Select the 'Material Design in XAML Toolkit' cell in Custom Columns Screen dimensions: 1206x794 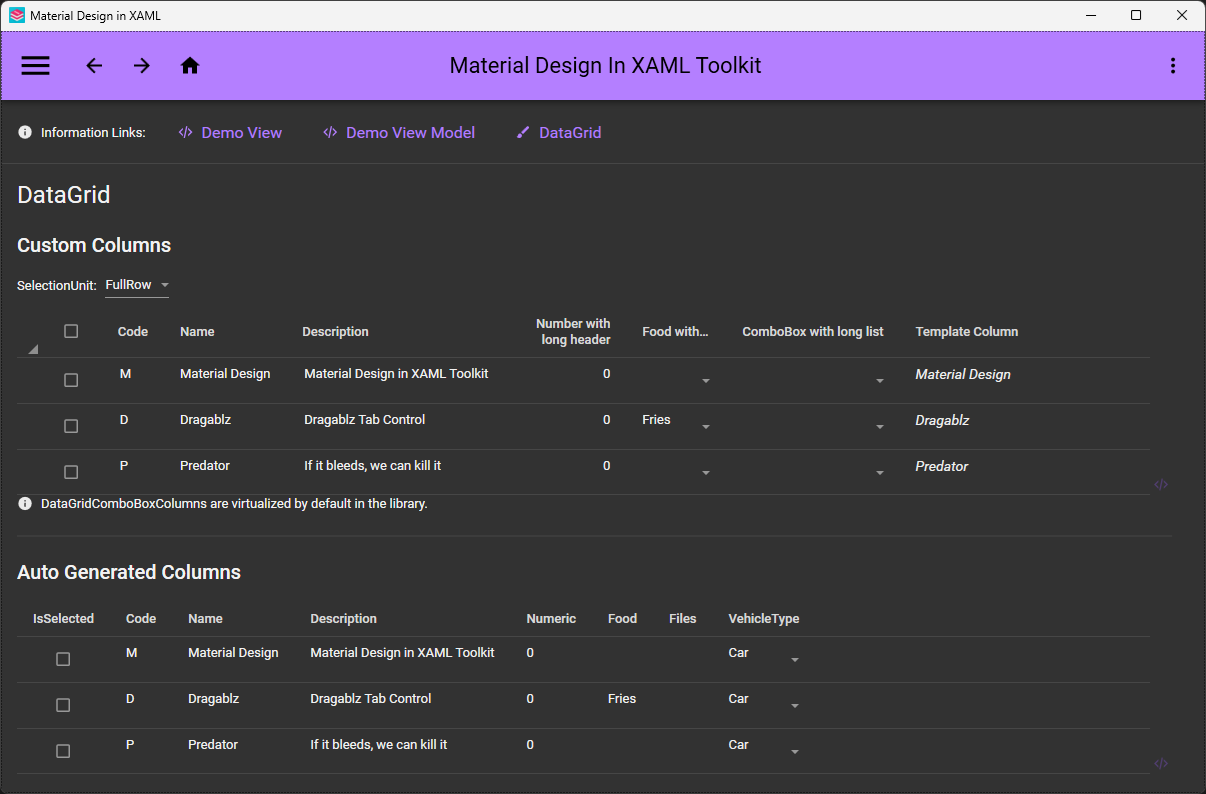click(x=396, y=374)
